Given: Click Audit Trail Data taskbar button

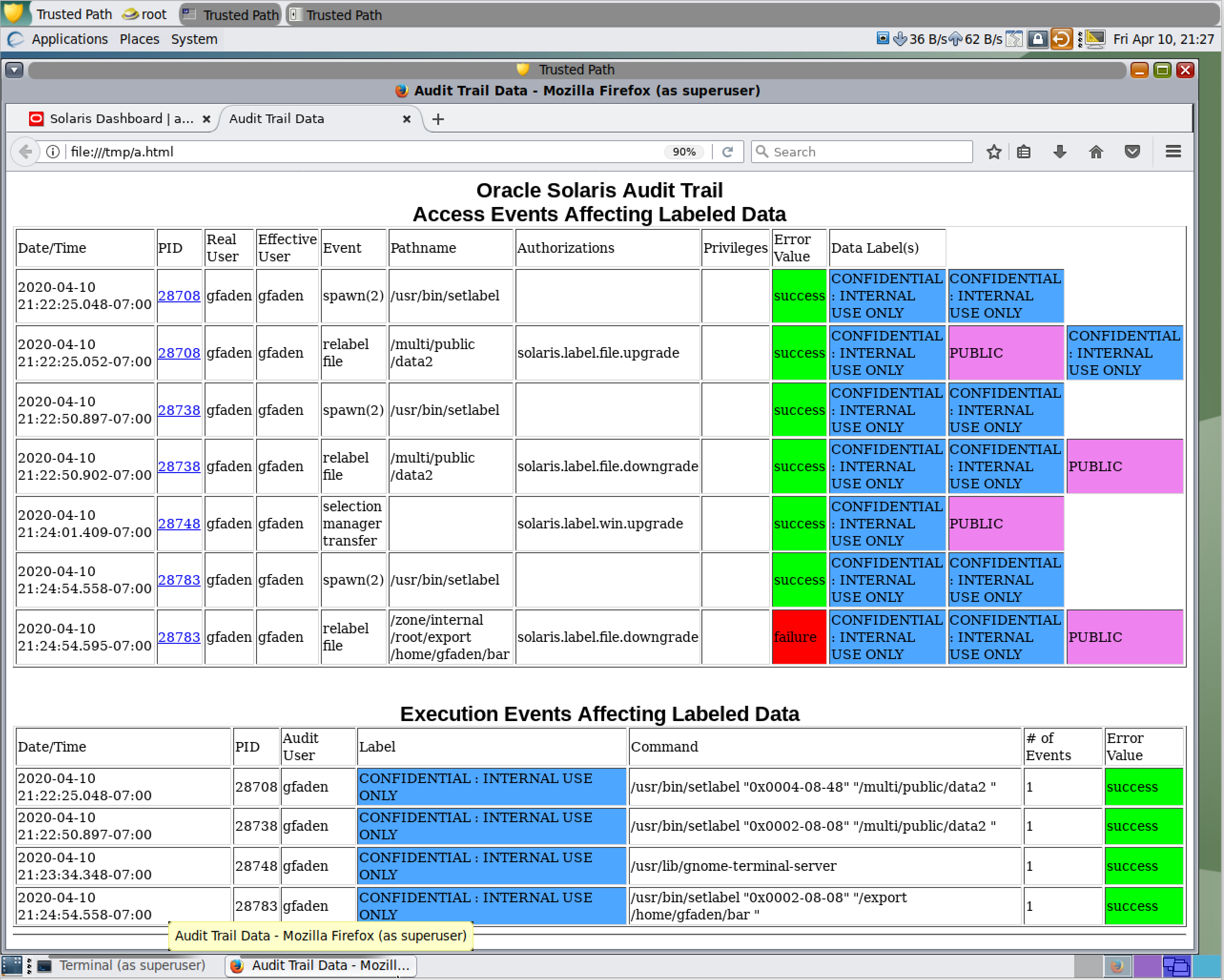Looking at the screenshot, I should point(321,965).
